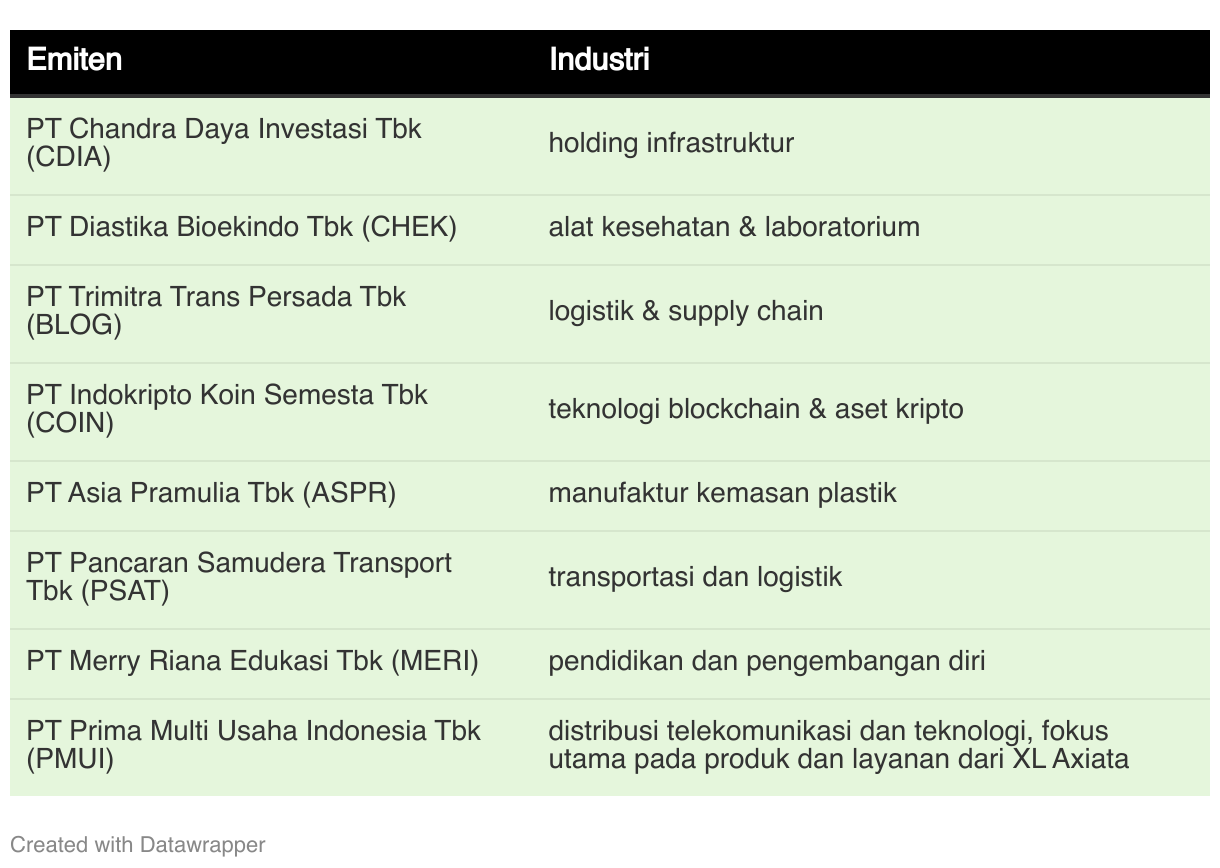Click teknologi blockchain & aset kripto cell
1220x868 pixels.
click(x=756, y=409)
